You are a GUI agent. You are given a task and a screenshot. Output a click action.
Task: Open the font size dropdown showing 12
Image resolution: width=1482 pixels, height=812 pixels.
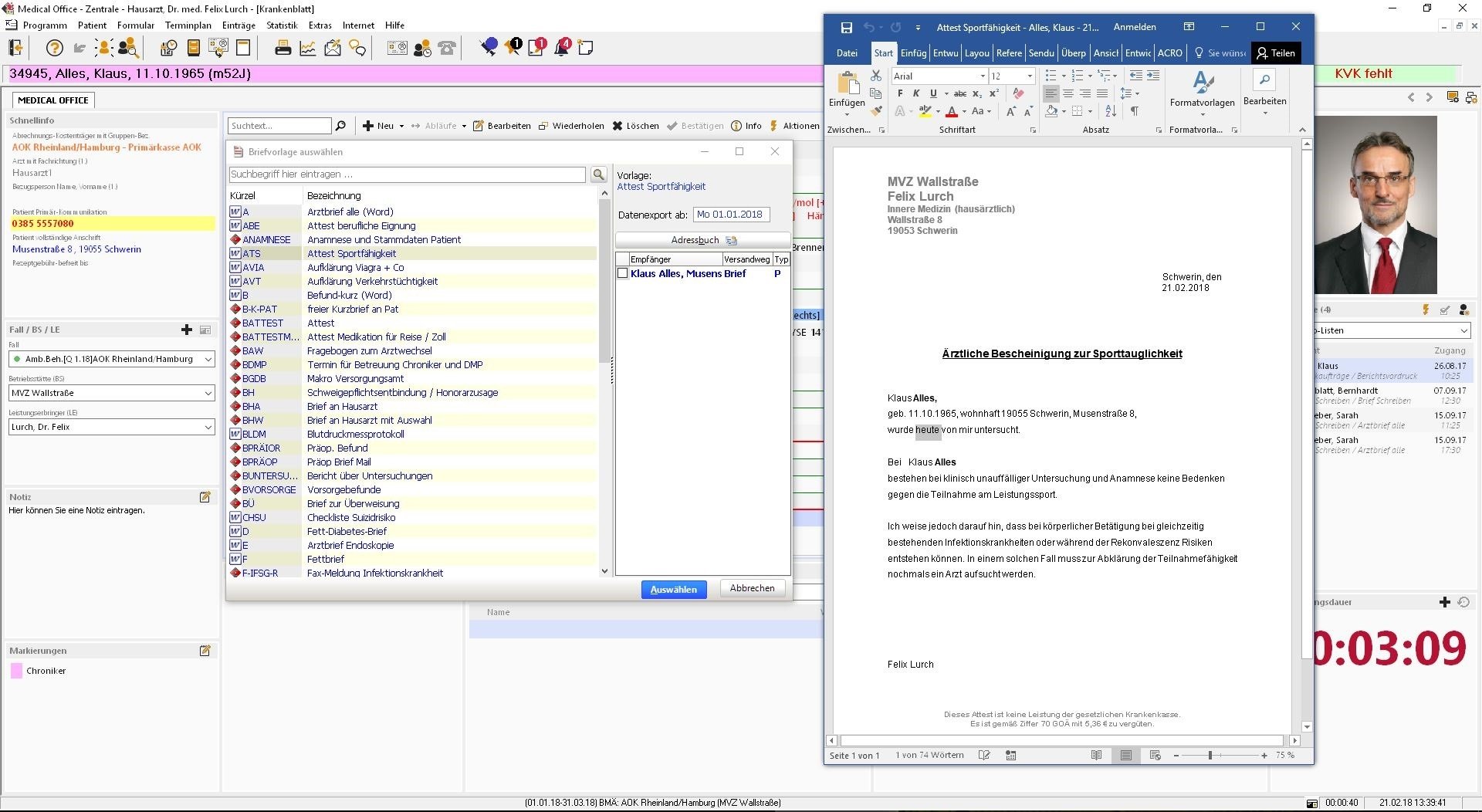click(x=1030, y=76)
